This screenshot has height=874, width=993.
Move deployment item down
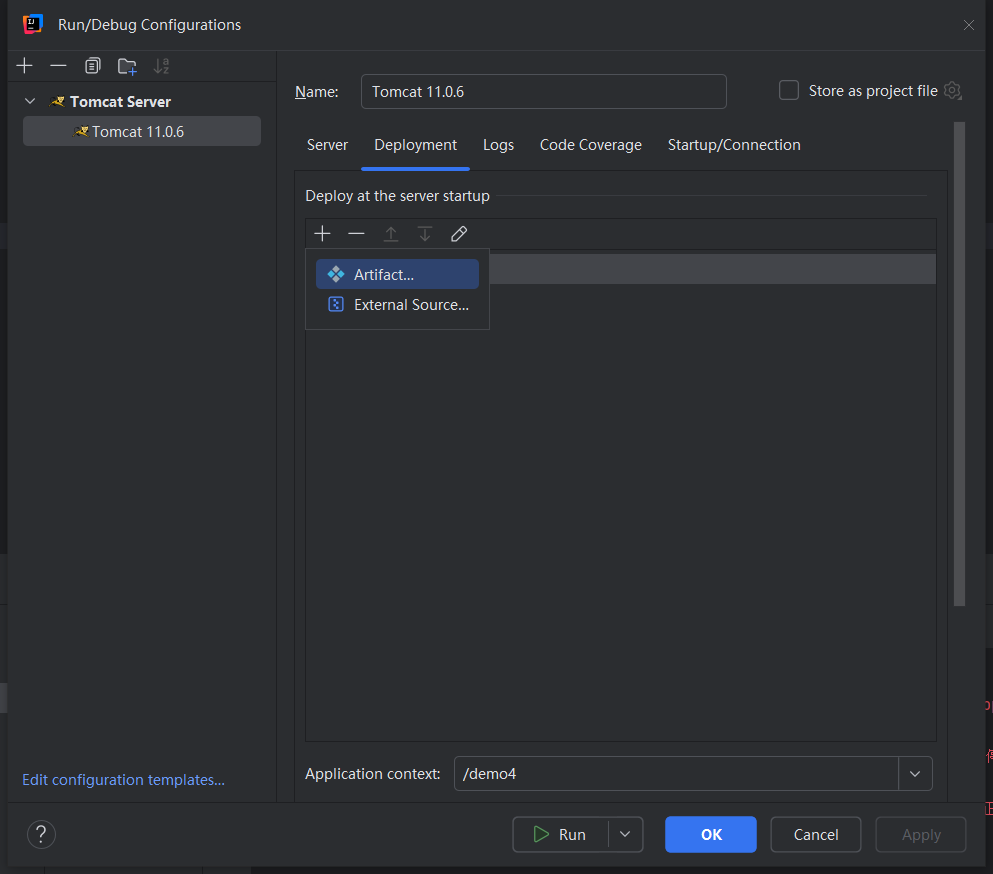pyautogui.click(x=425, y=234)
